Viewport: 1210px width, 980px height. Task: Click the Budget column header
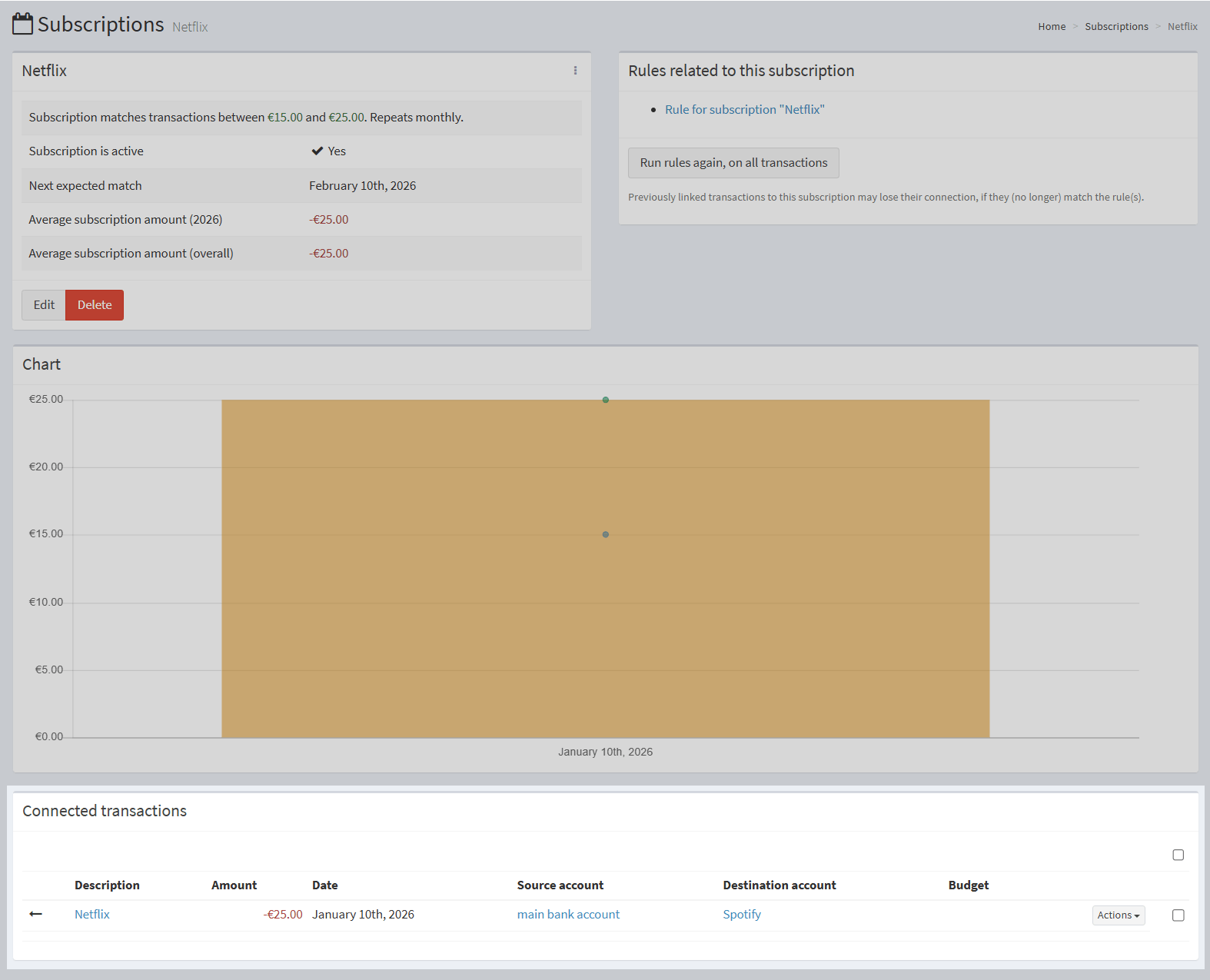click(x=969, y=885)
